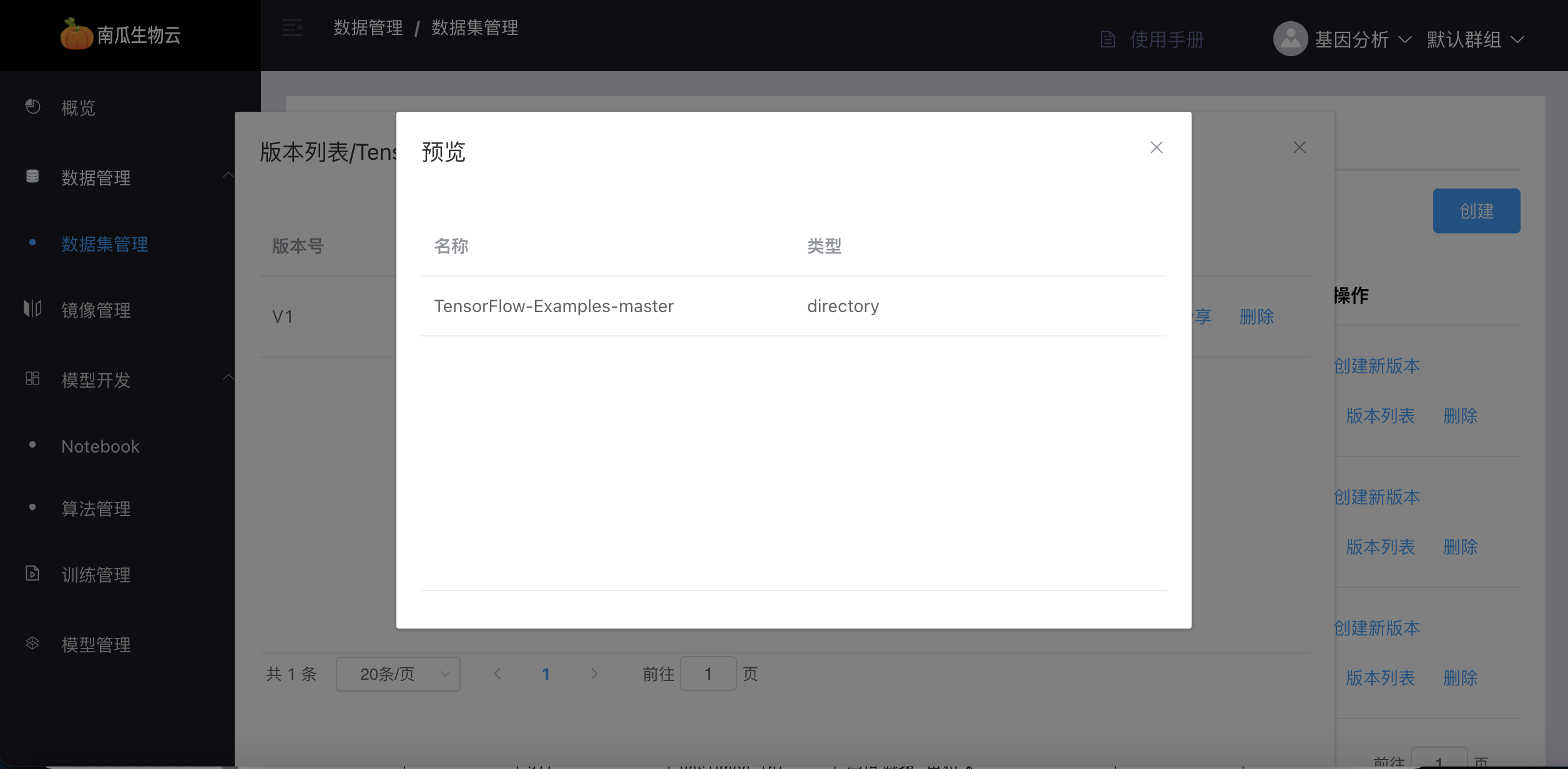Screen dimensions: 1568x769
Task: Click the model development grid icon
Action: [32, 378]
